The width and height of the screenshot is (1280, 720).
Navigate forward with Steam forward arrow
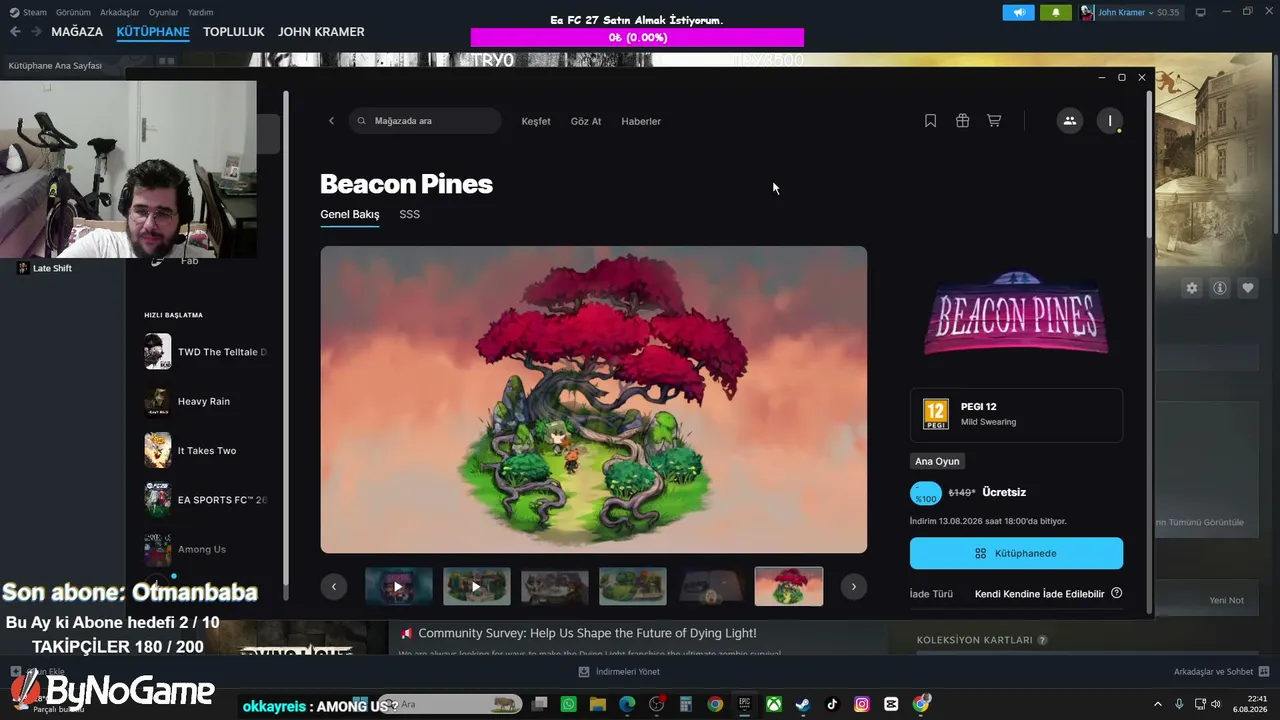pos(36,32)
